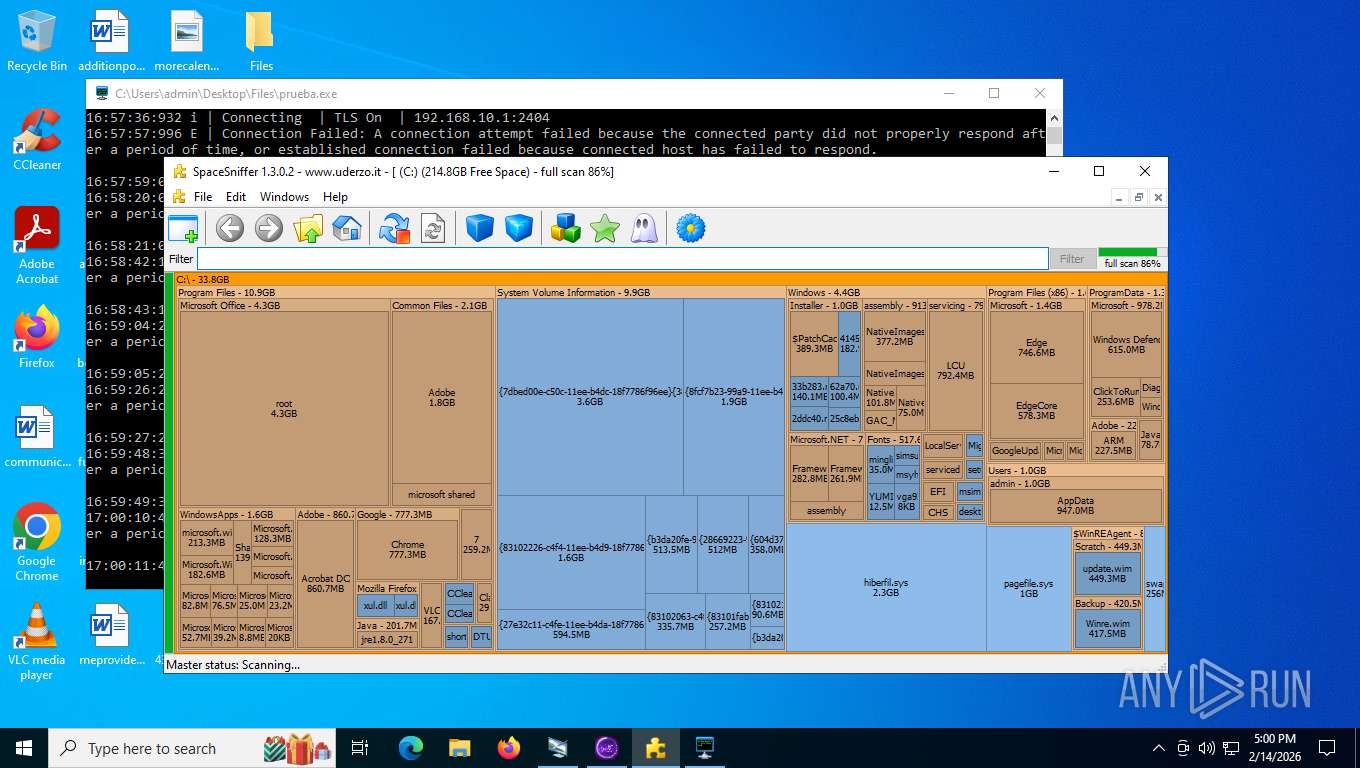
Task: Open the File menu in SpaceSniffer
Action: (203, 197)
